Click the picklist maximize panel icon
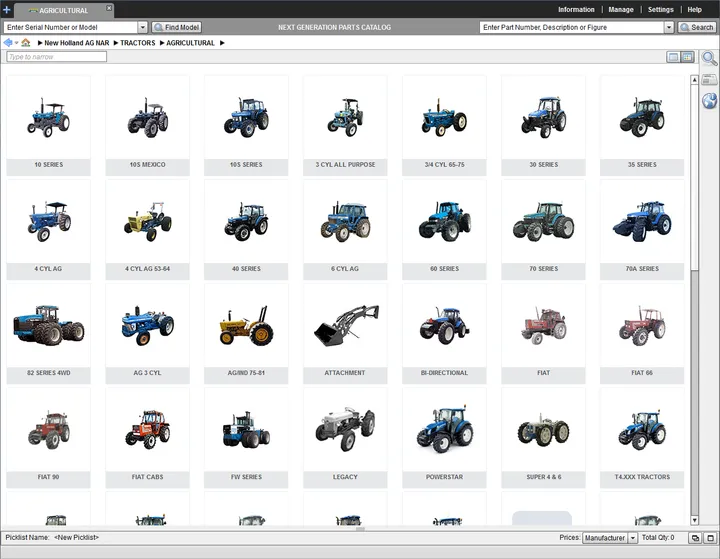 (x=710, y=538)
